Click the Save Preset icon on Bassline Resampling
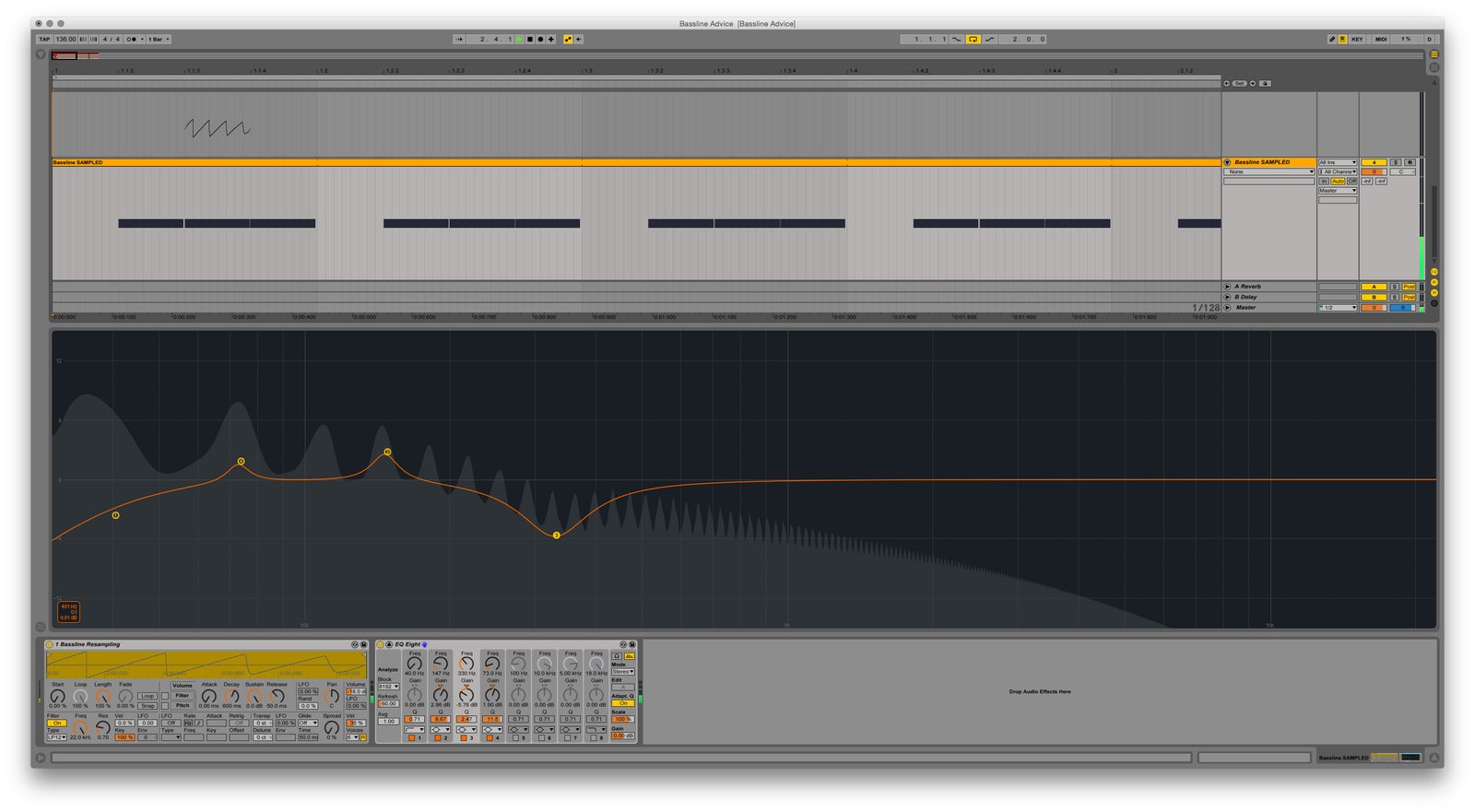The width and height of the screenshot is (1475, 812). [363, 644]
